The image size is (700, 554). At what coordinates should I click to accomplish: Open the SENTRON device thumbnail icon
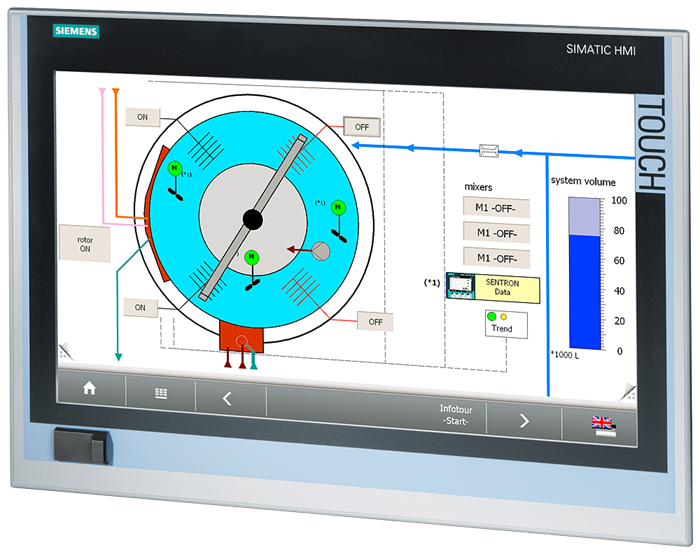pos(463,288)
